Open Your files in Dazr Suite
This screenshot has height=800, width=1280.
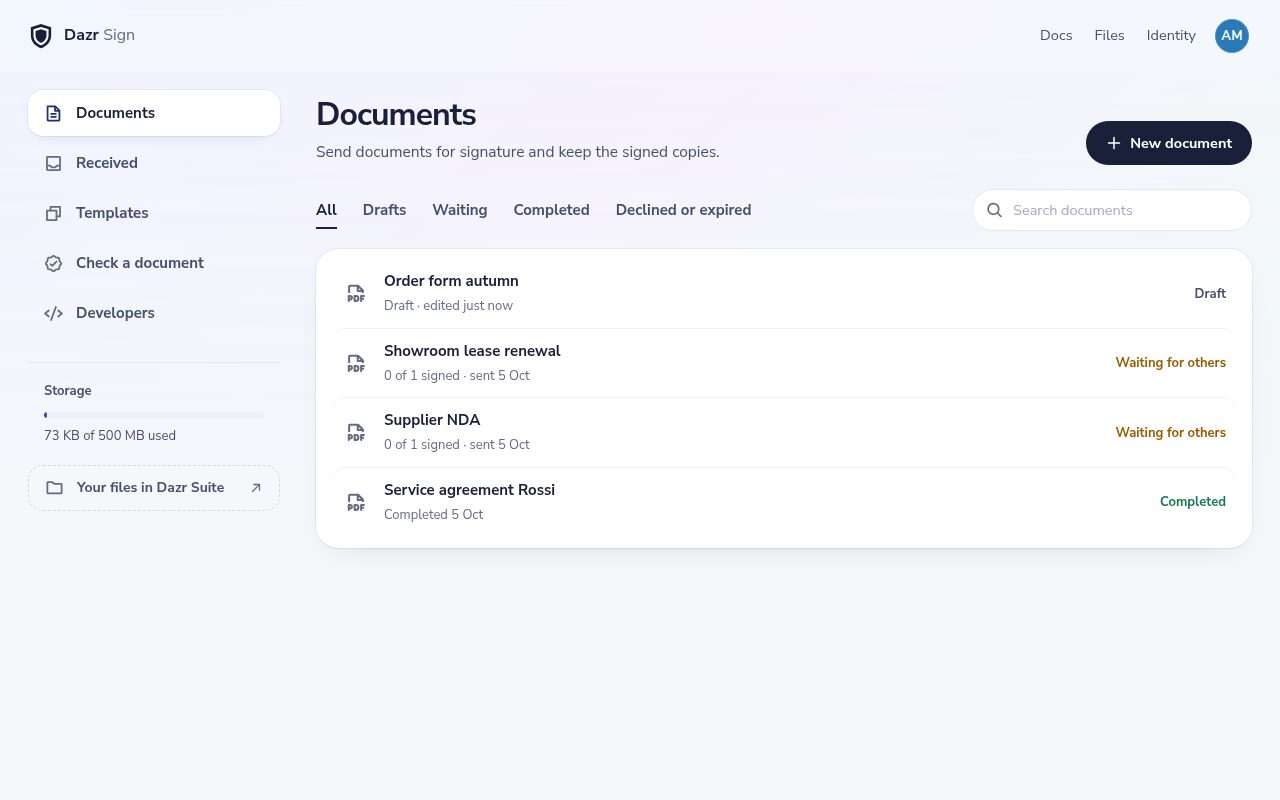click(154, 488)
